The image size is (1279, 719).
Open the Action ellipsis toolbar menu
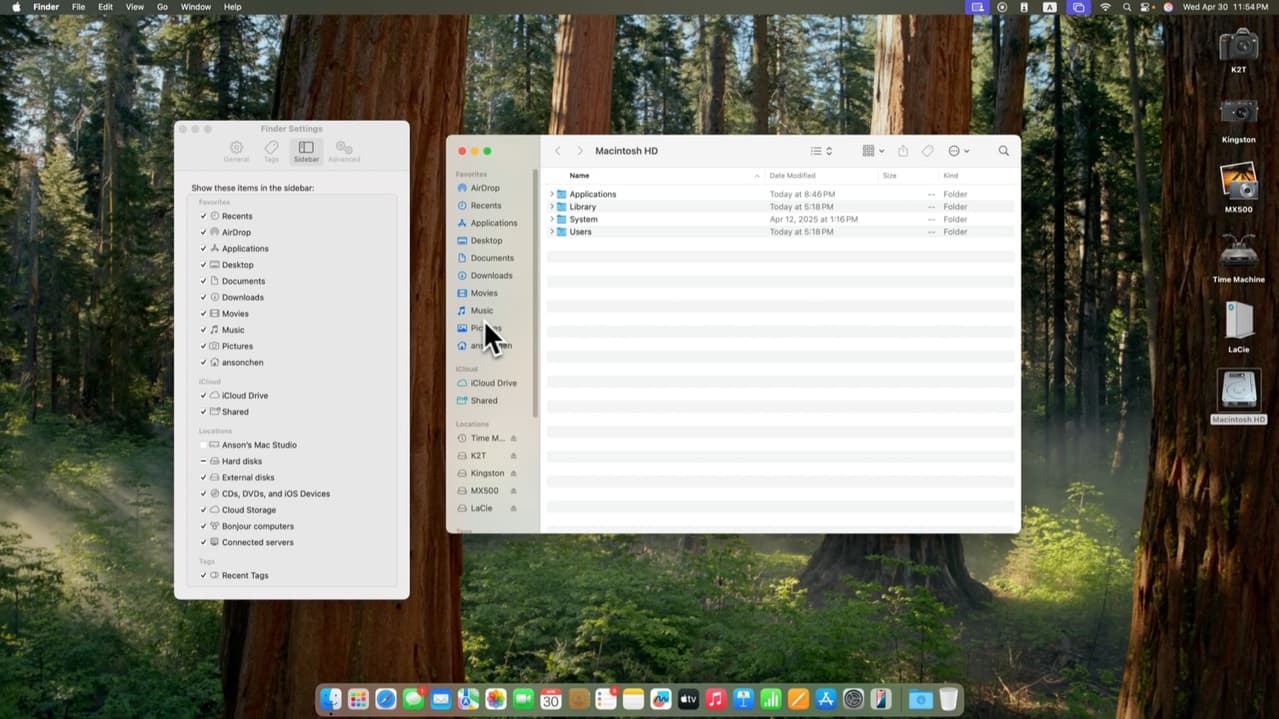(958, 151)
